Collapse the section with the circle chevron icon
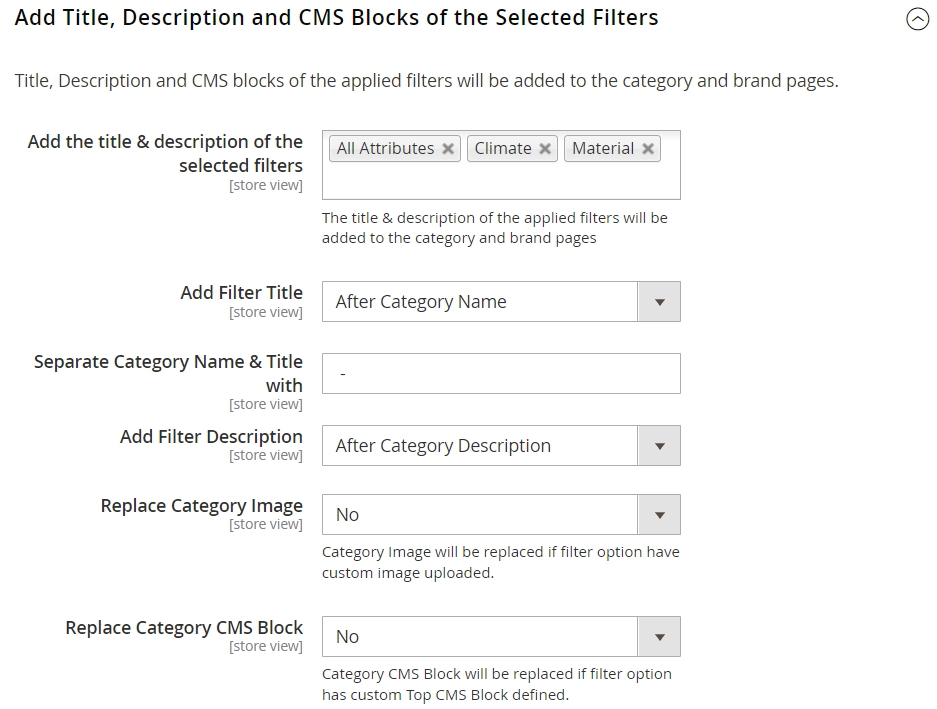 click(x=917, y=19)
